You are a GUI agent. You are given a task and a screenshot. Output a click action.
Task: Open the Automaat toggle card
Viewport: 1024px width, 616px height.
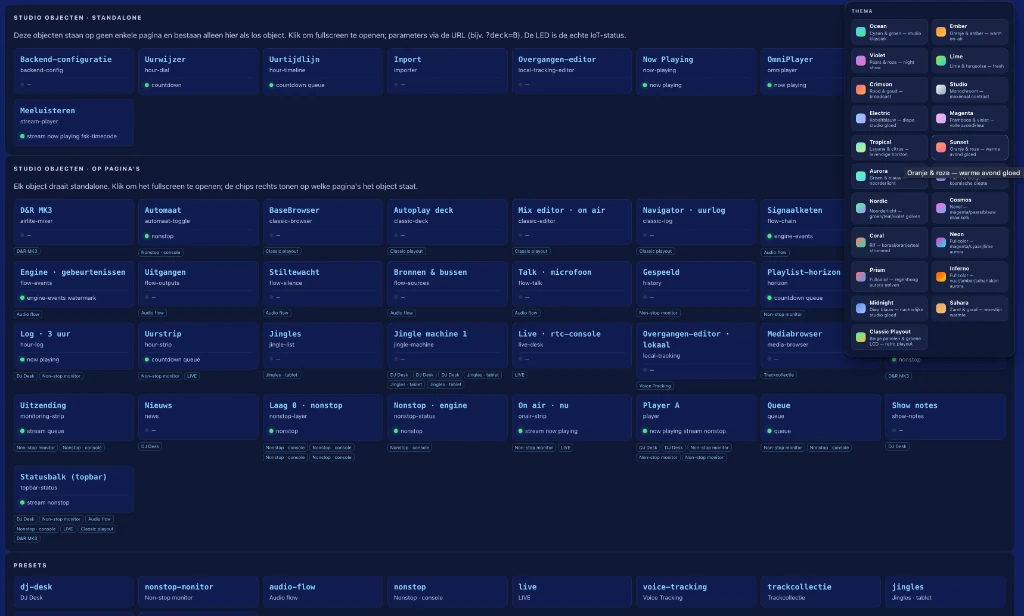(199, 222)
